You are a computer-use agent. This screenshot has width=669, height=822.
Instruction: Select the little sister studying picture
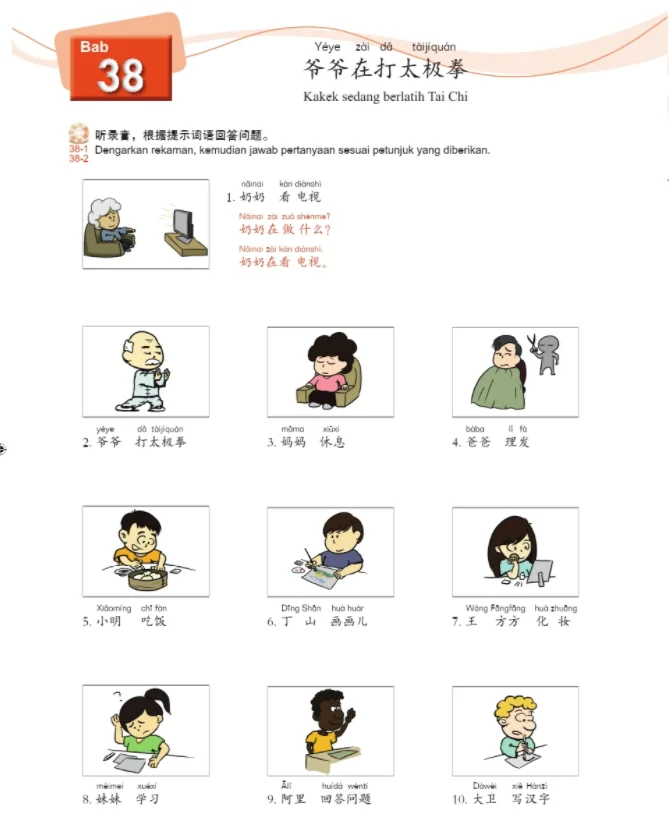point(146,730)
